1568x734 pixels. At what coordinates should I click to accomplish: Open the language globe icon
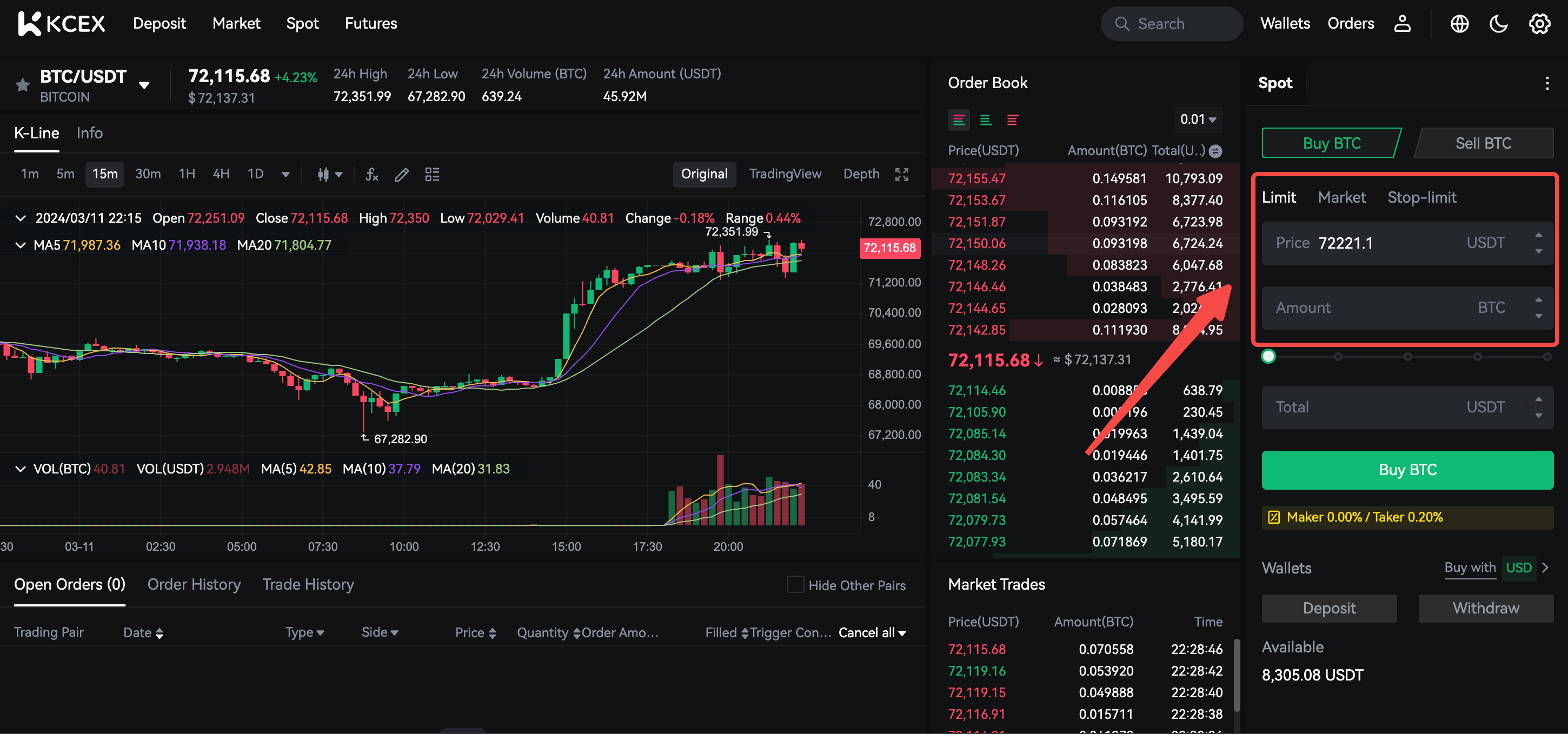(1459, 24)
